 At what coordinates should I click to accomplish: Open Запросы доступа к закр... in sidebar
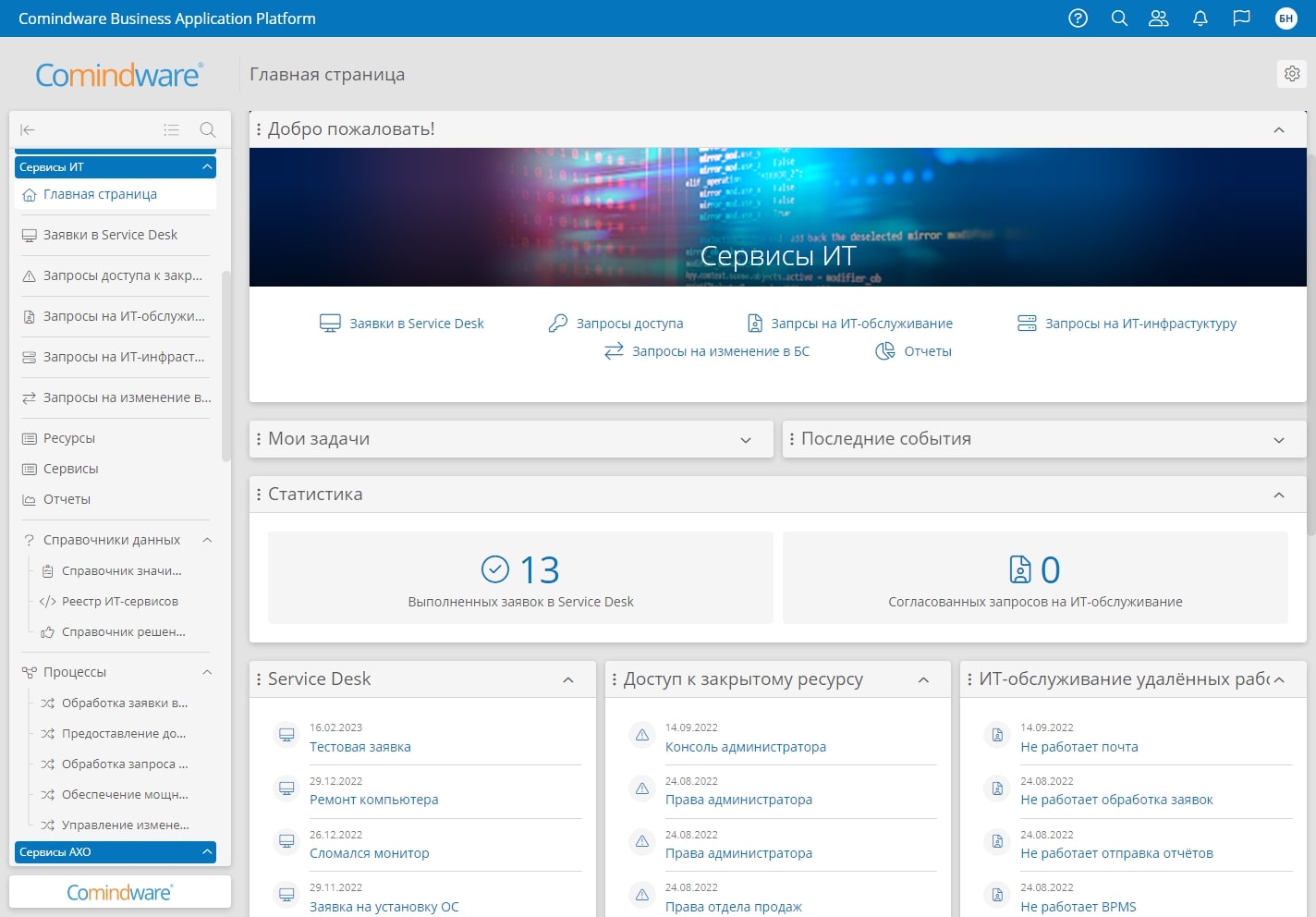116,275
